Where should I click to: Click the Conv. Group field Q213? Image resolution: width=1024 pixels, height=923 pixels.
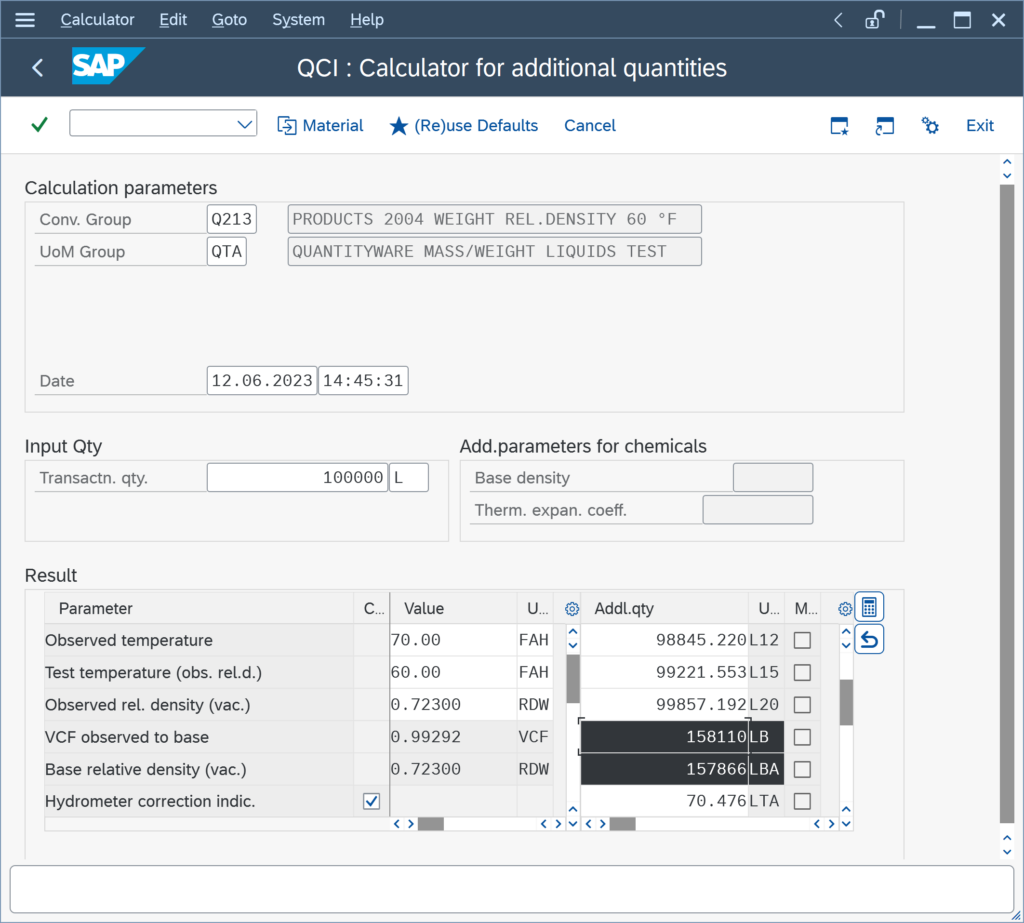[x=231, y=219]
